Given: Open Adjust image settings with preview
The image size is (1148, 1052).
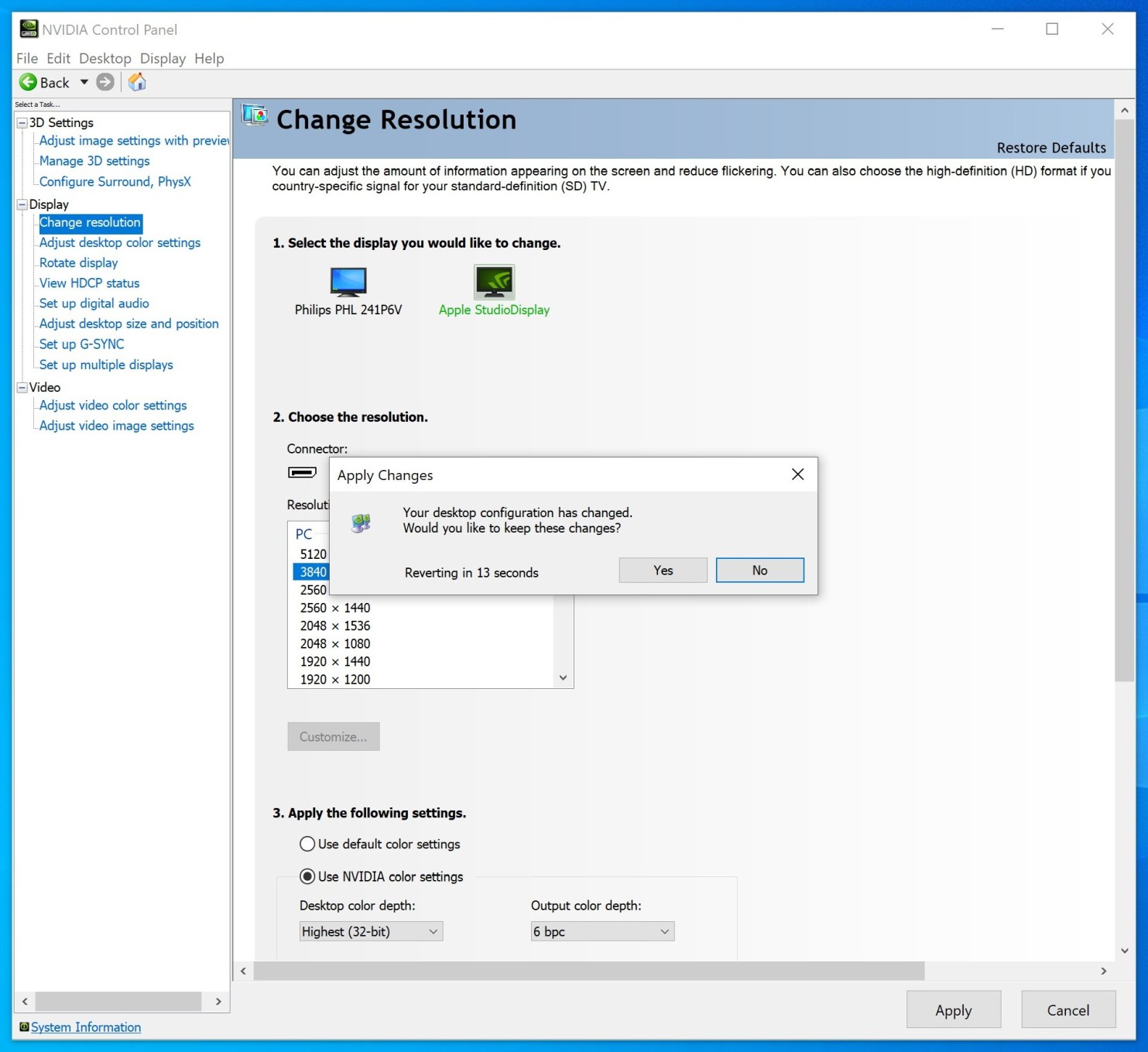Looking at the screenshot, I should 134,141.
